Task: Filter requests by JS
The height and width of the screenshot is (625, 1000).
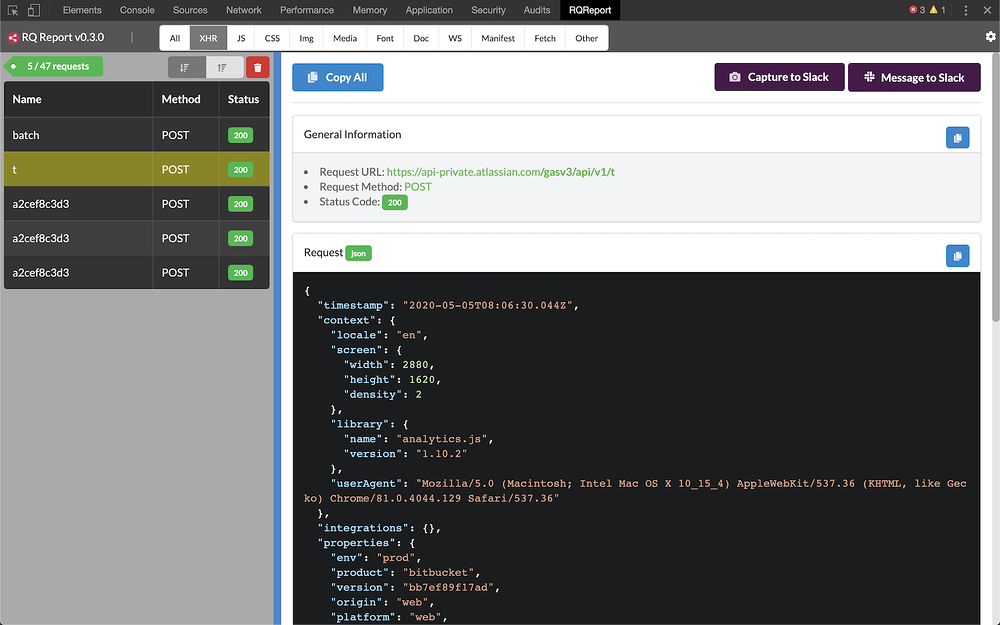Action: pyautogui.click(x=241, y=38)
